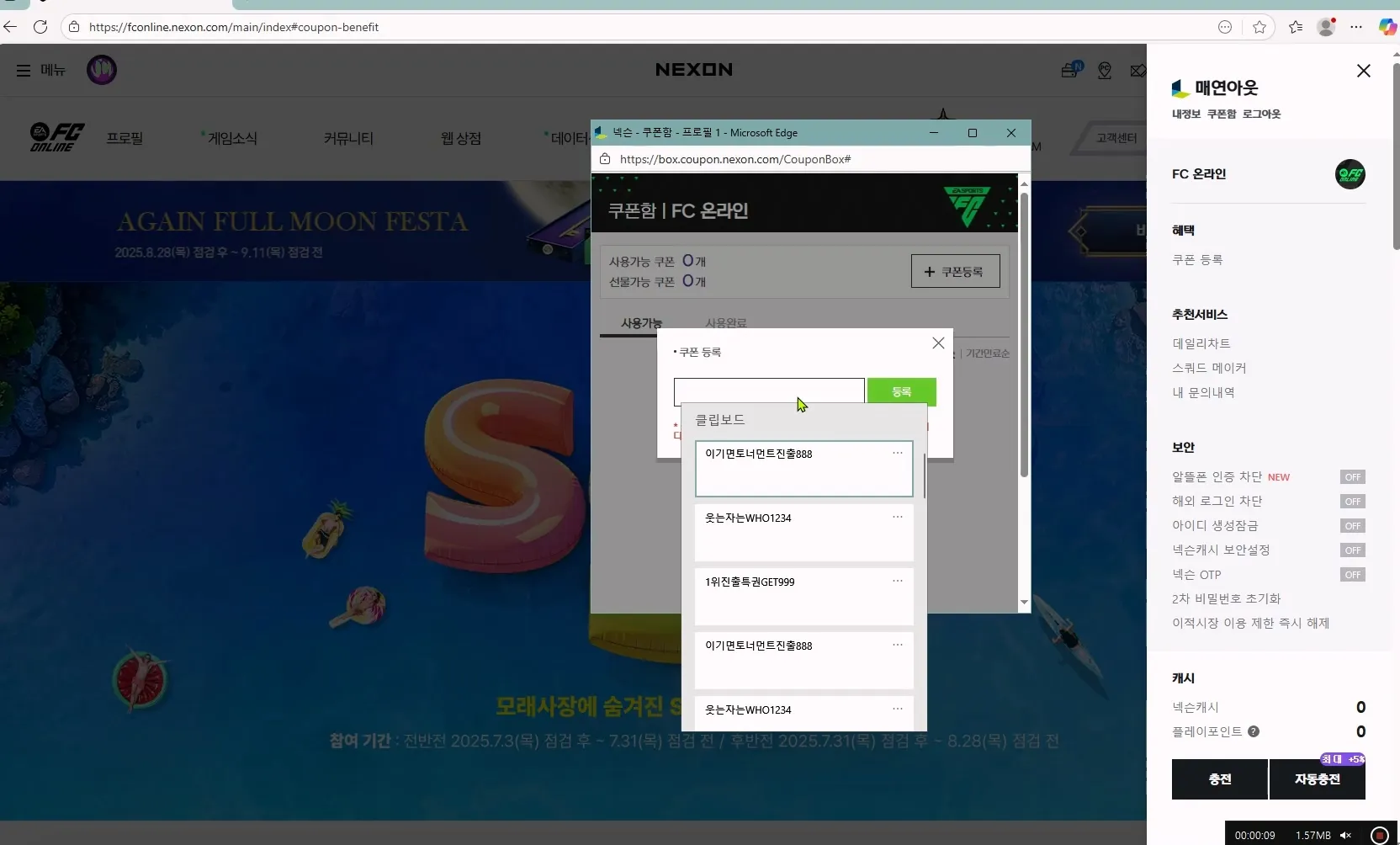The image size is (1400, 845).
Task: Open the Nexon cash wallet icon with N badge
Action: point(1071,70)
